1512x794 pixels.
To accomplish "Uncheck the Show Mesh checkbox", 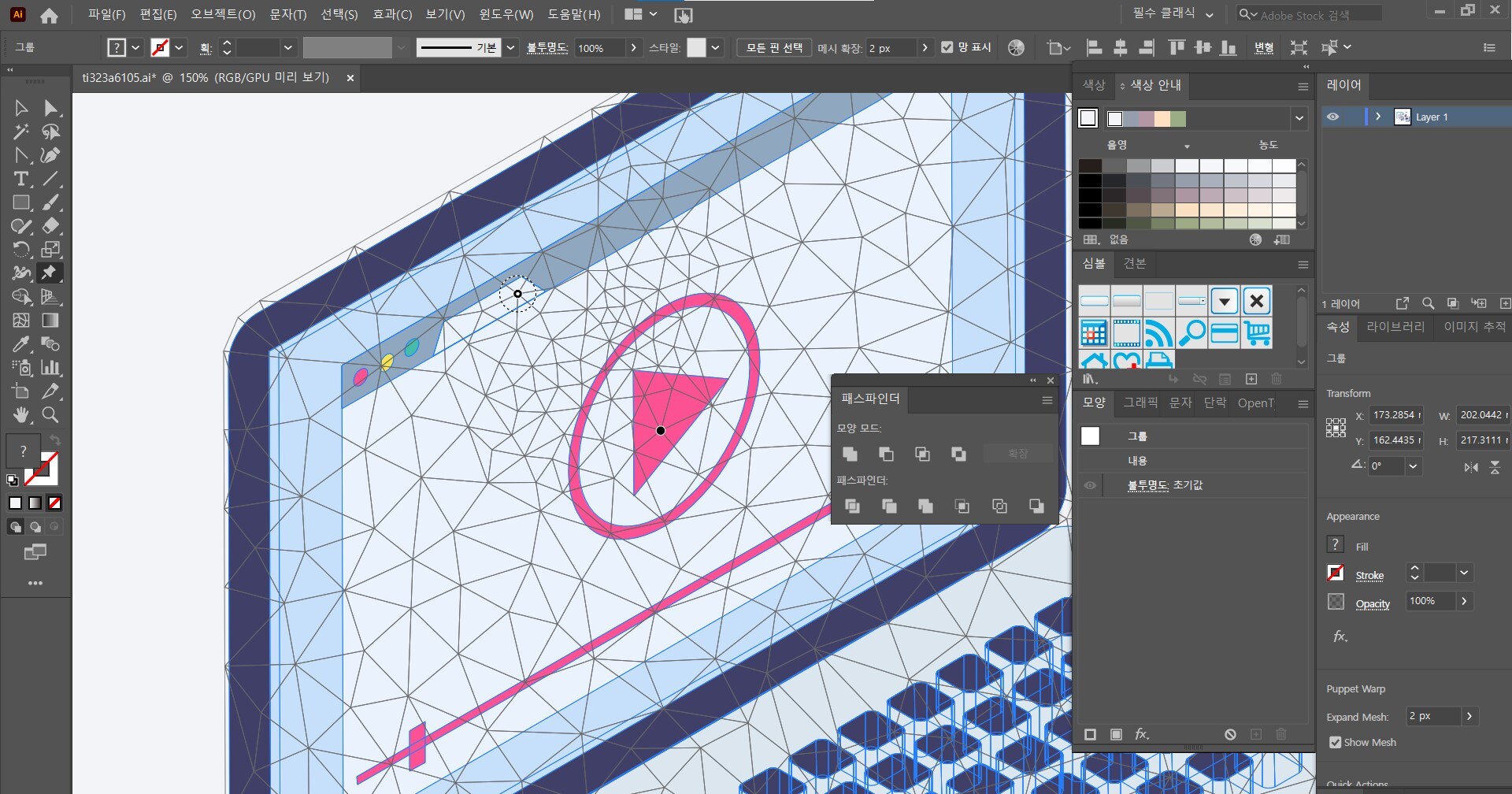I will (x=1335, y=742).
